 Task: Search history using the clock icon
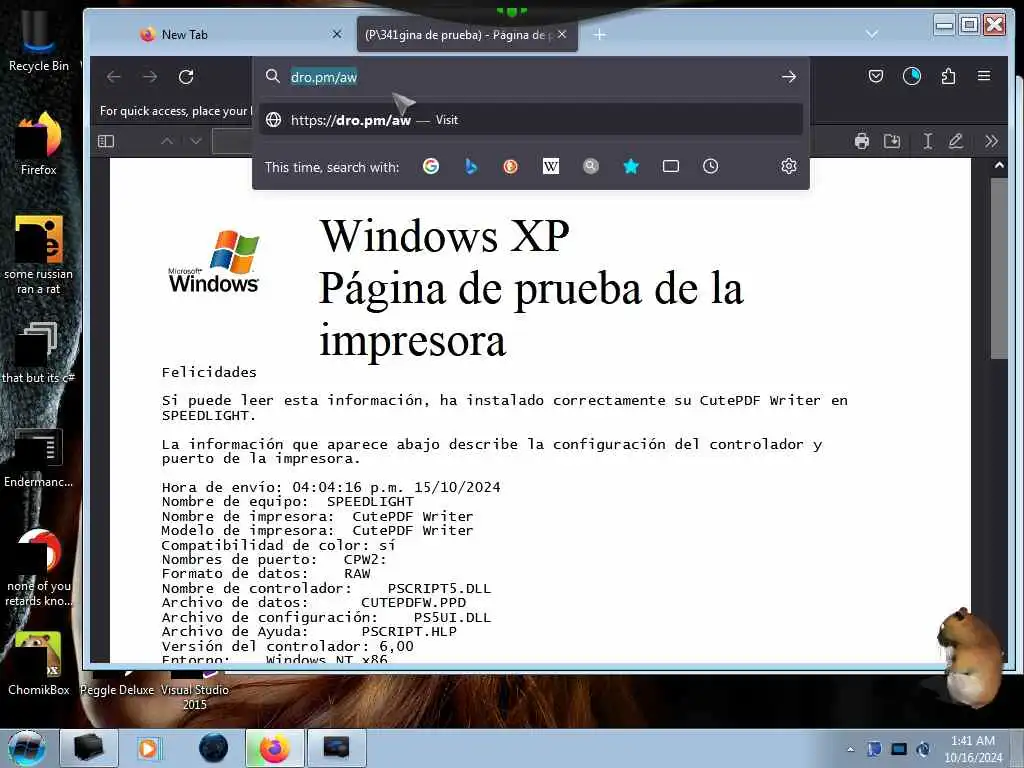click(x=711, y=167)
